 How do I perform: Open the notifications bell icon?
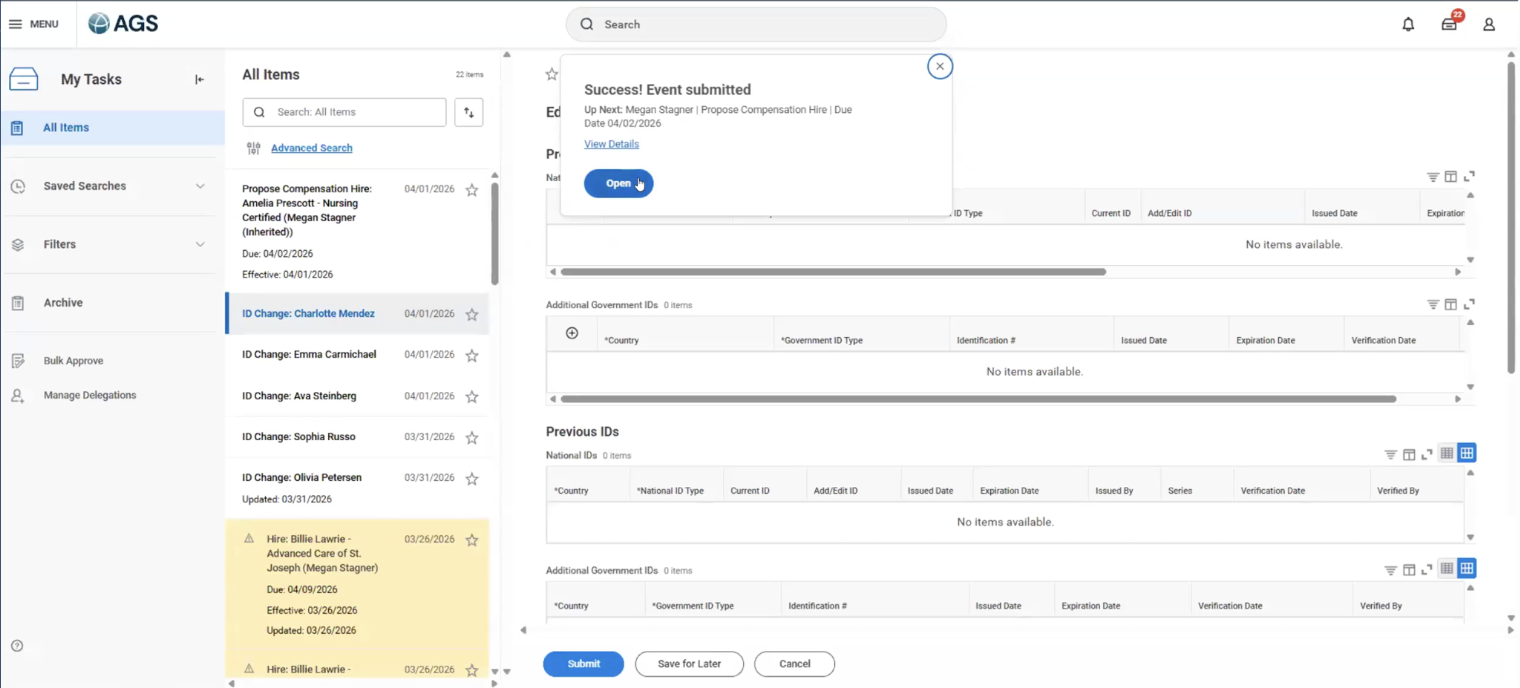[x=1408, y=24]
